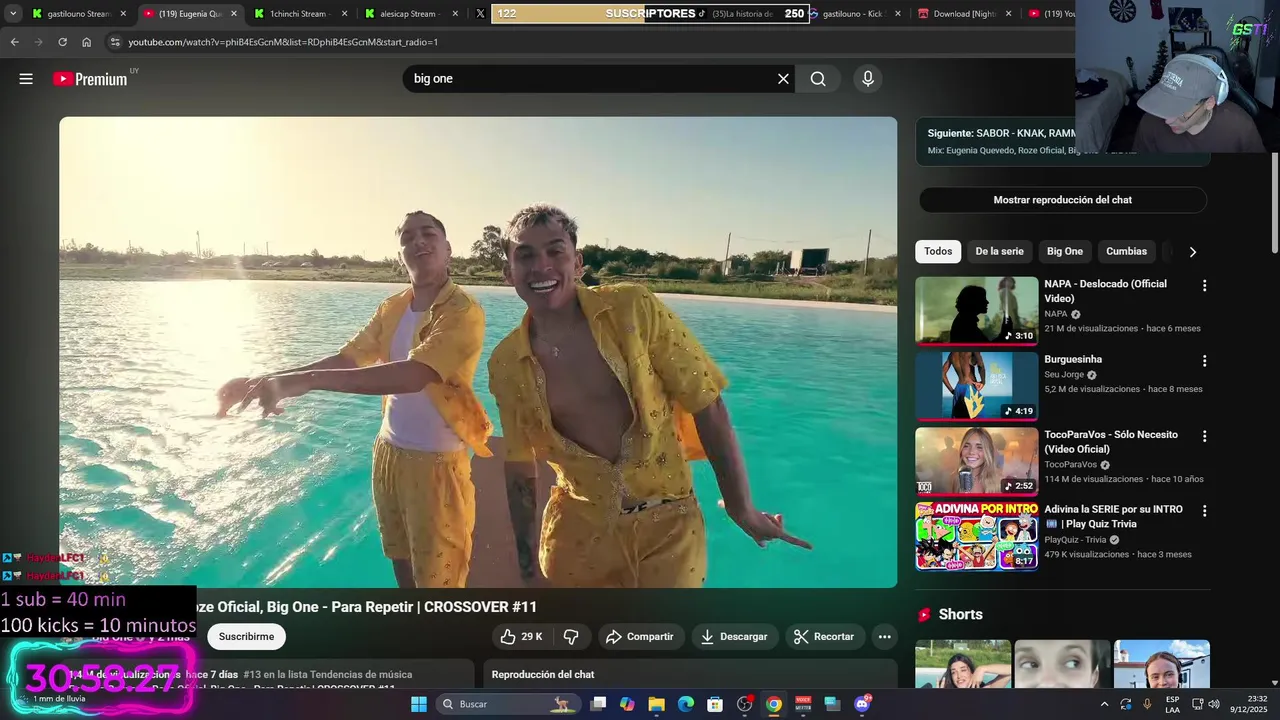
Task: Select the Cumbias filter chip
Action: 1126,251
